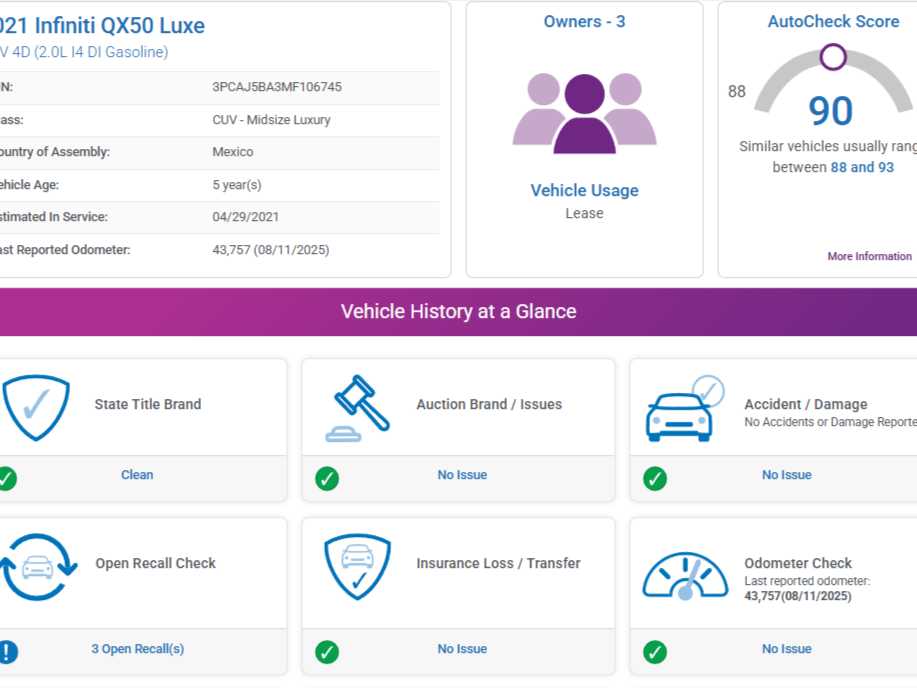Screen dimensions: 917x688
Task: Open the 3 Open Recall(s) link
Action: 137,649
